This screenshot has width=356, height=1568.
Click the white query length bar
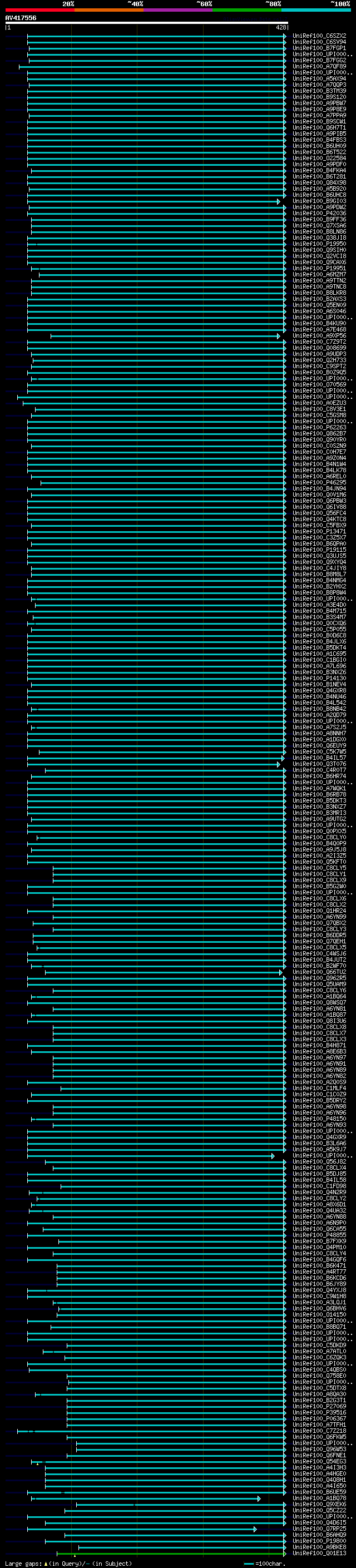[x=147, y=22]
